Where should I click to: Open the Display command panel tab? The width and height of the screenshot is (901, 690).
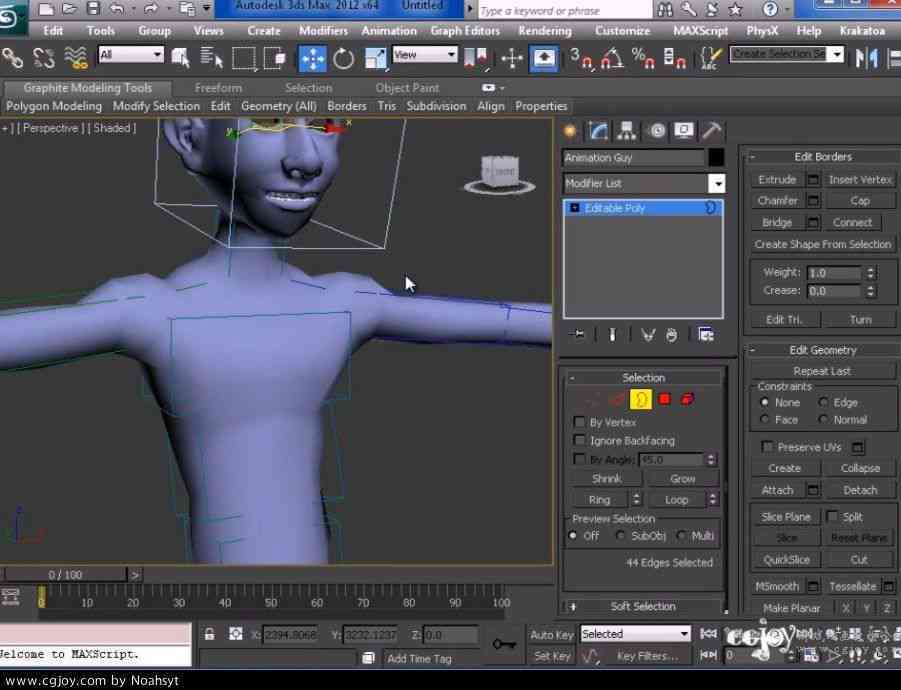[x=684, y=131]
